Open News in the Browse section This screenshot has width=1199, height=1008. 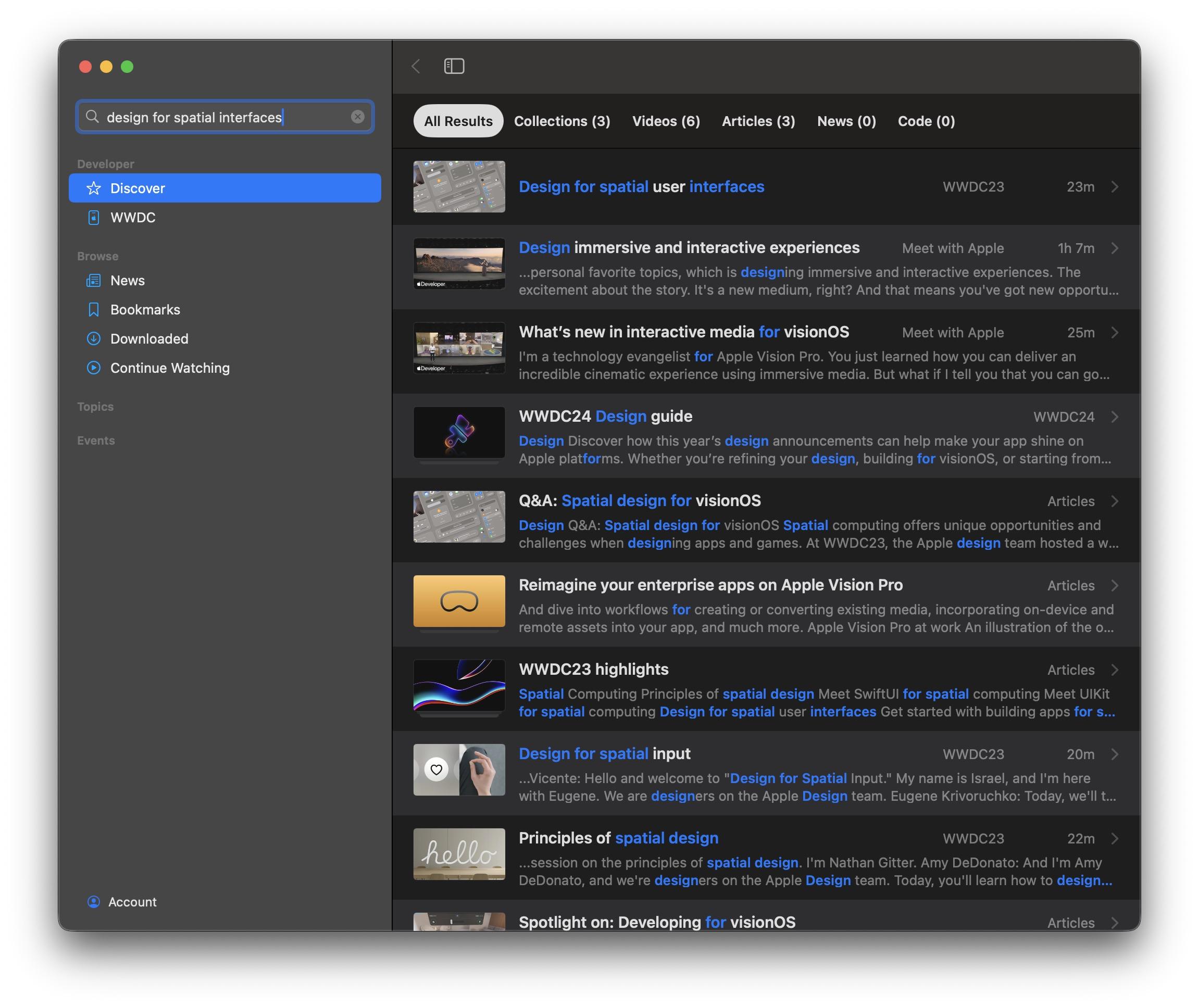point(224,280)
